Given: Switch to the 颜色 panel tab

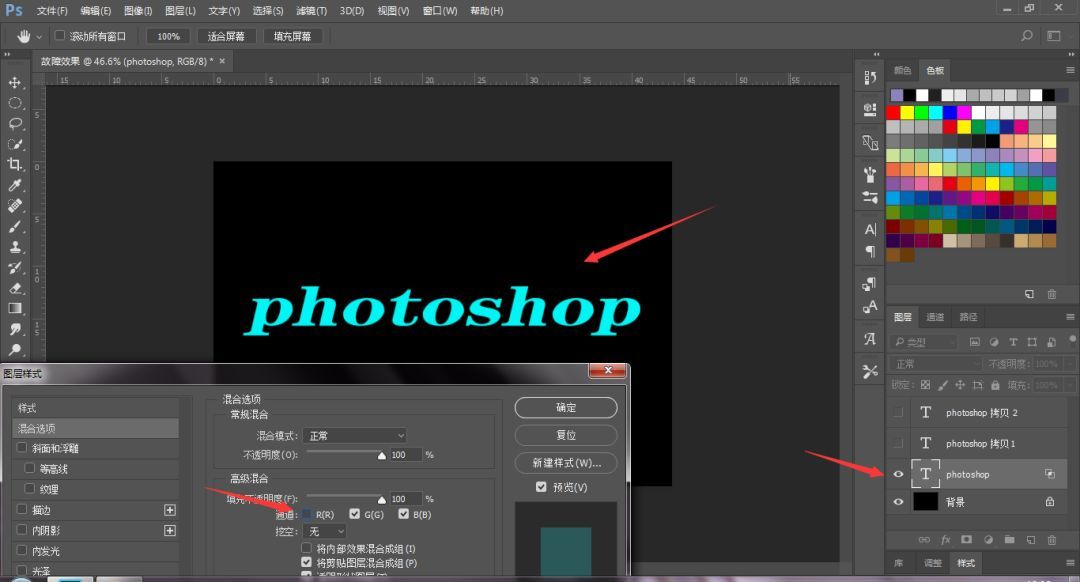Looking at the screenshot, I should pyautogui.click(x=902, y=70).
